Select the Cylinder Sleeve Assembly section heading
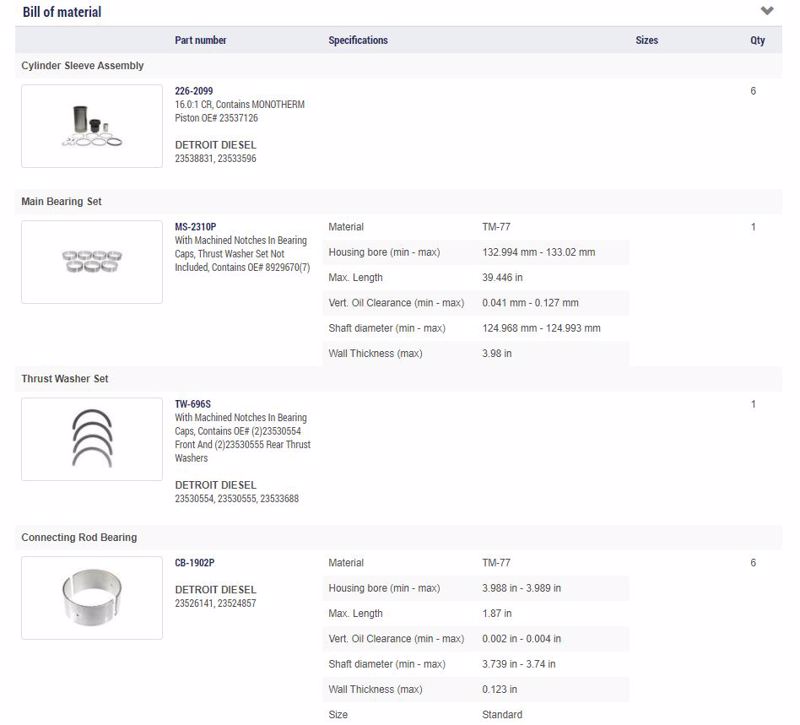The image size is (800, 725). point(83,66)
